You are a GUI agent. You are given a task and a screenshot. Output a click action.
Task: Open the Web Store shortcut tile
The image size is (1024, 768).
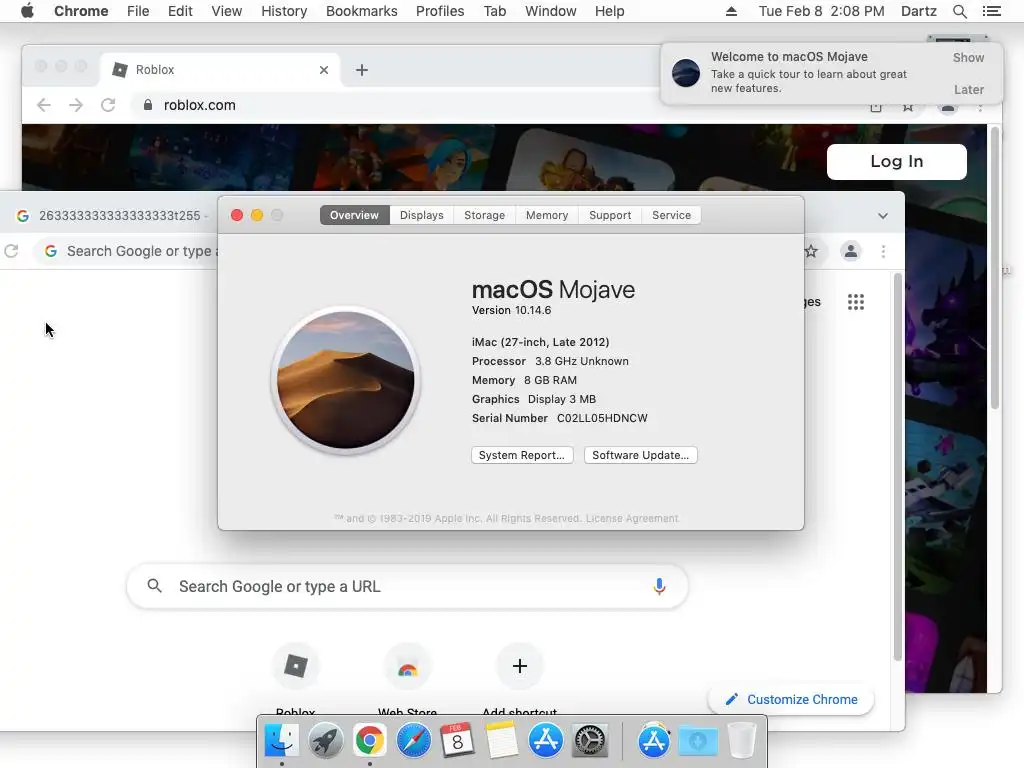pos(408,666)
